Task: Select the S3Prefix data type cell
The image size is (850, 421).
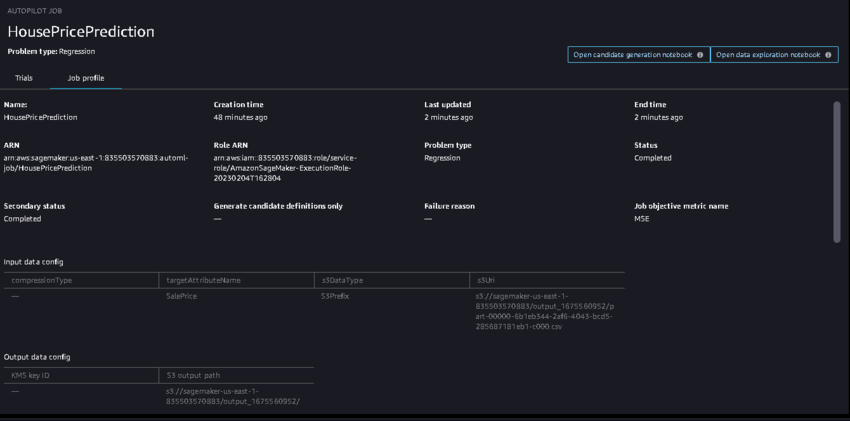Action: [x=335, y=296]
